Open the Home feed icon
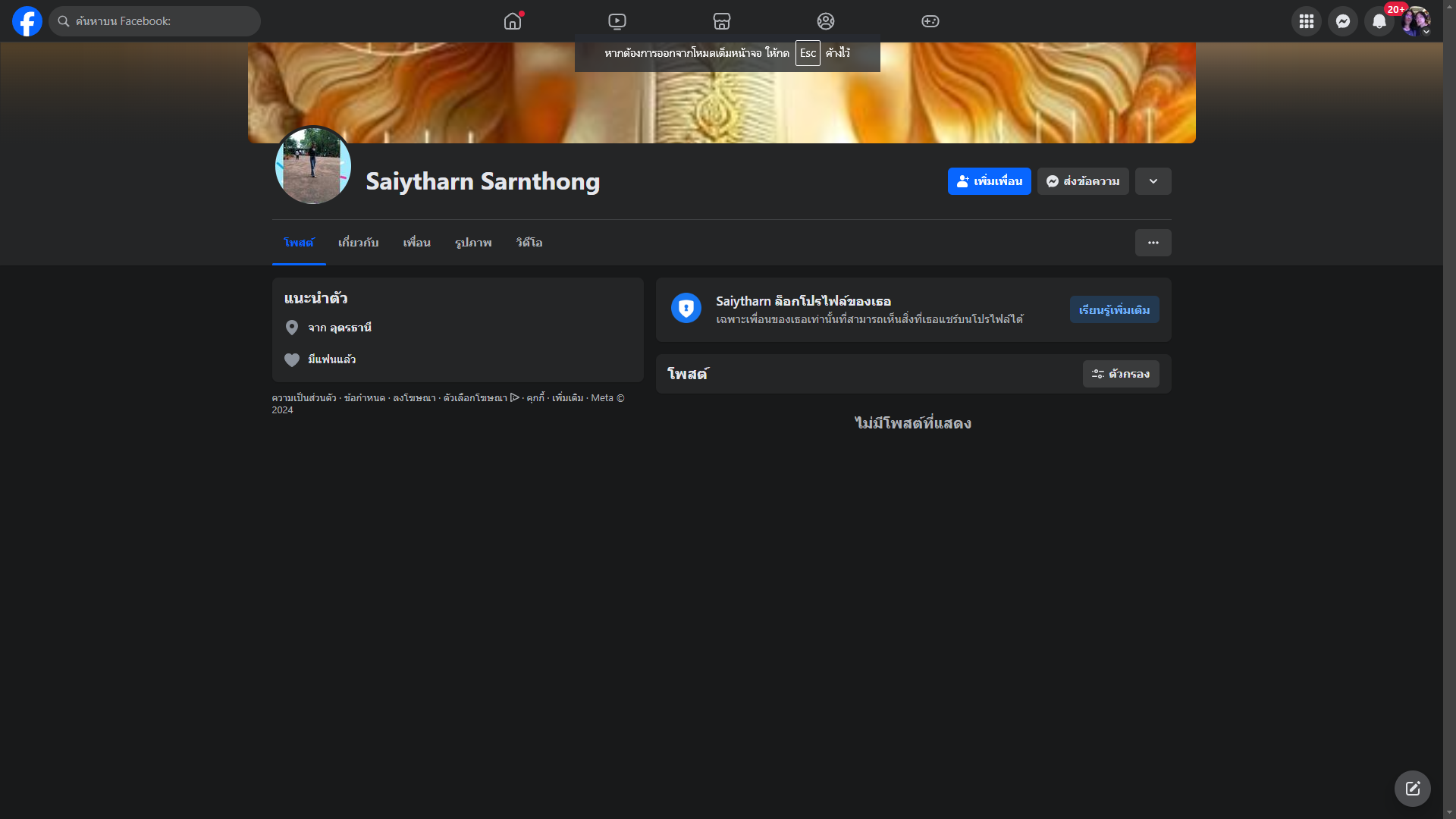 pos(513,21)
